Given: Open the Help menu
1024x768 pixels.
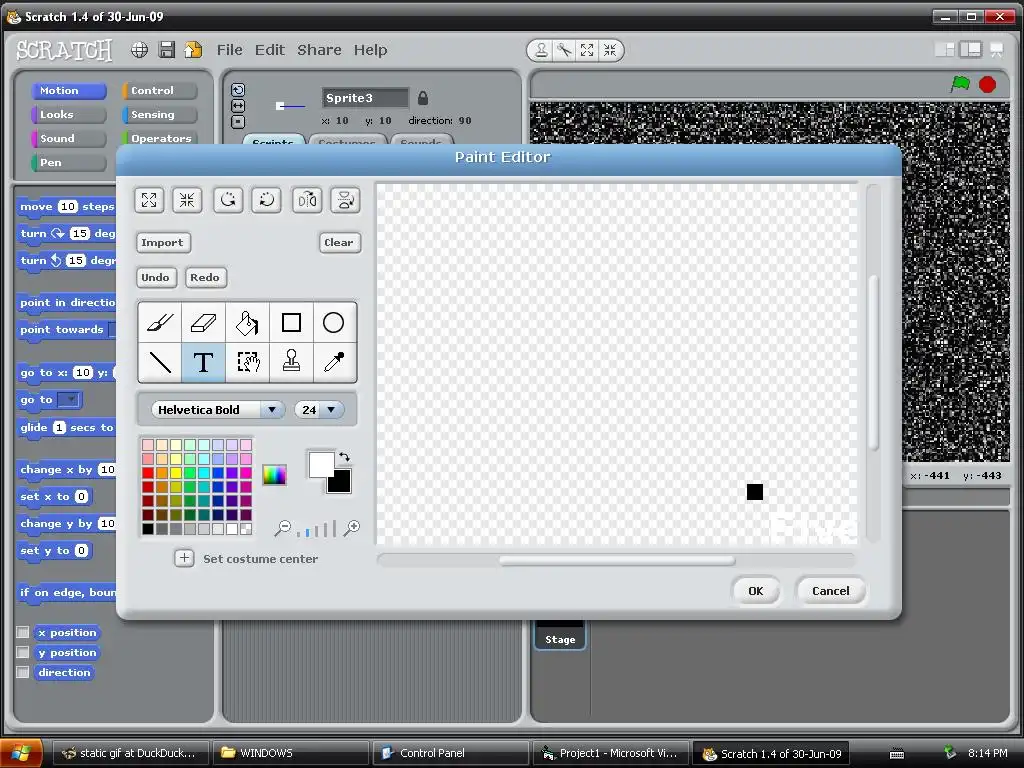Looking at the screenshot, I should pyautogui.click(x=370, y=50).
